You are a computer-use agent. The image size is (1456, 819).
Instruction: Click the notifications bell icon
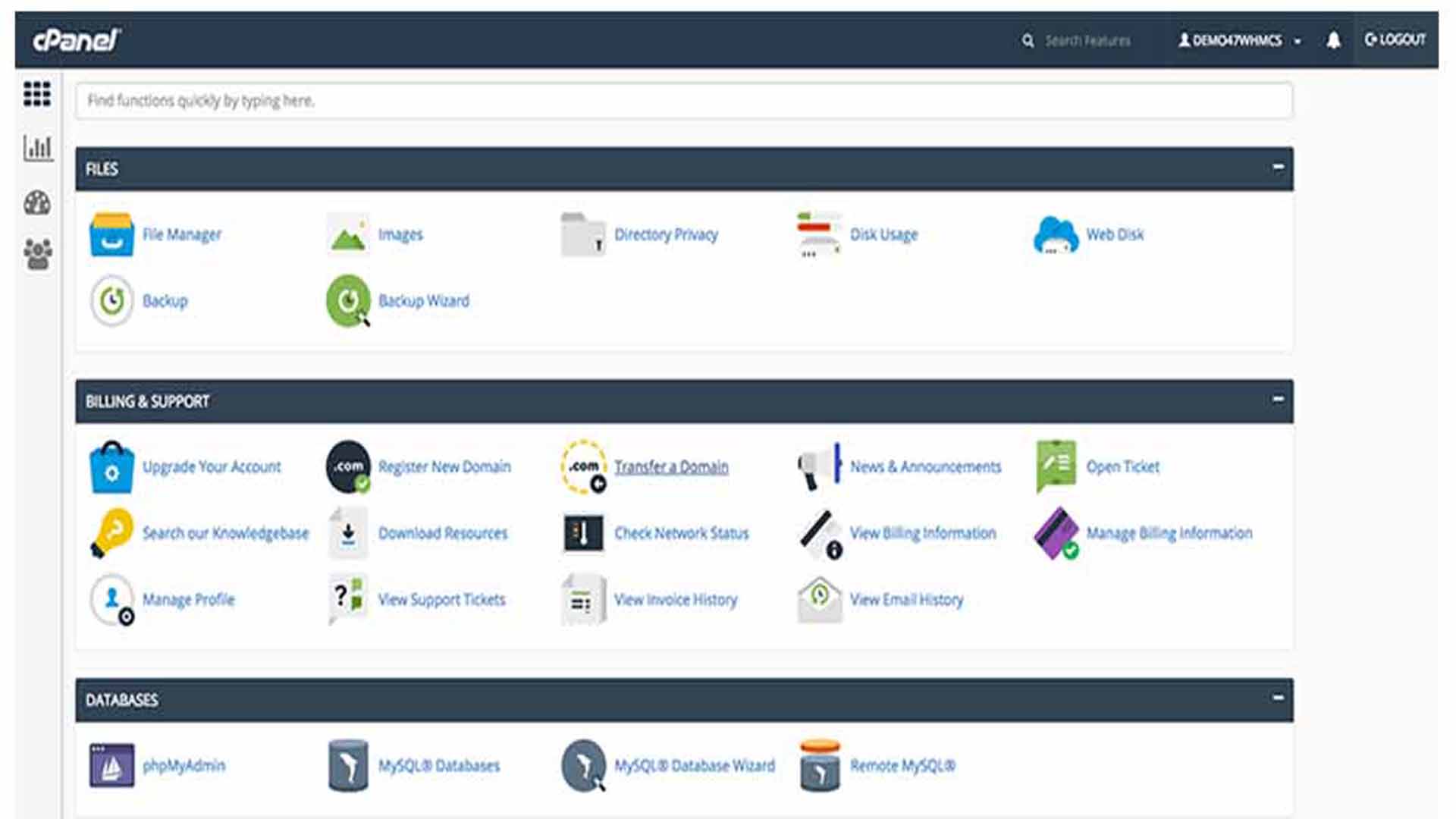tap(1333, 40)
